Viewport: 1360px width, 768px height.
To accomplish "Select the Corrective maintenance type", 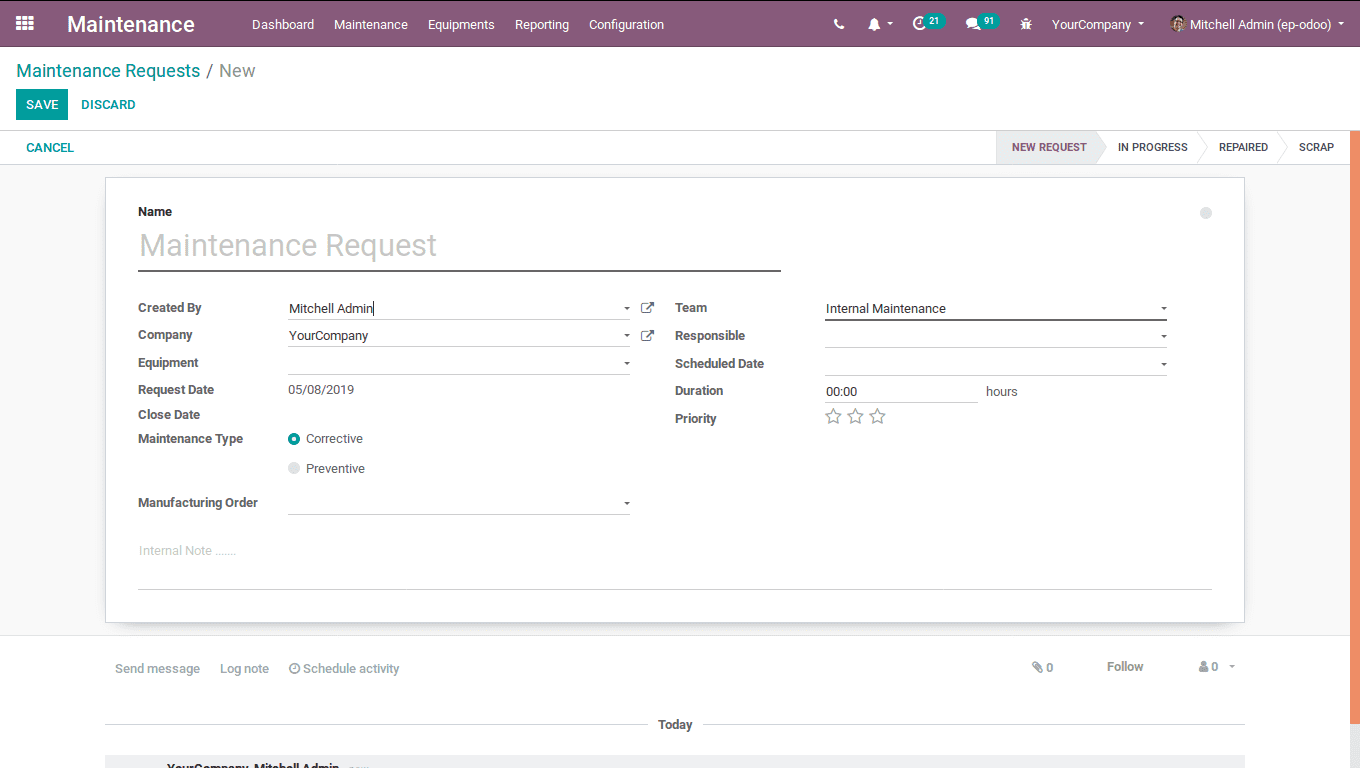I will [294, 439].
